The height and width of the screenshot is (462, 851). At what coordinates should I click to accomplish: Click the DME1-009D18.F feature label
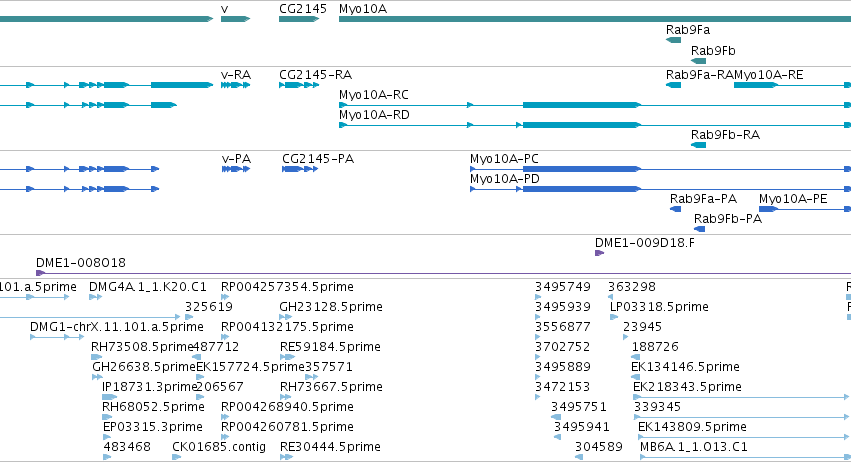[x=645, y=243]
